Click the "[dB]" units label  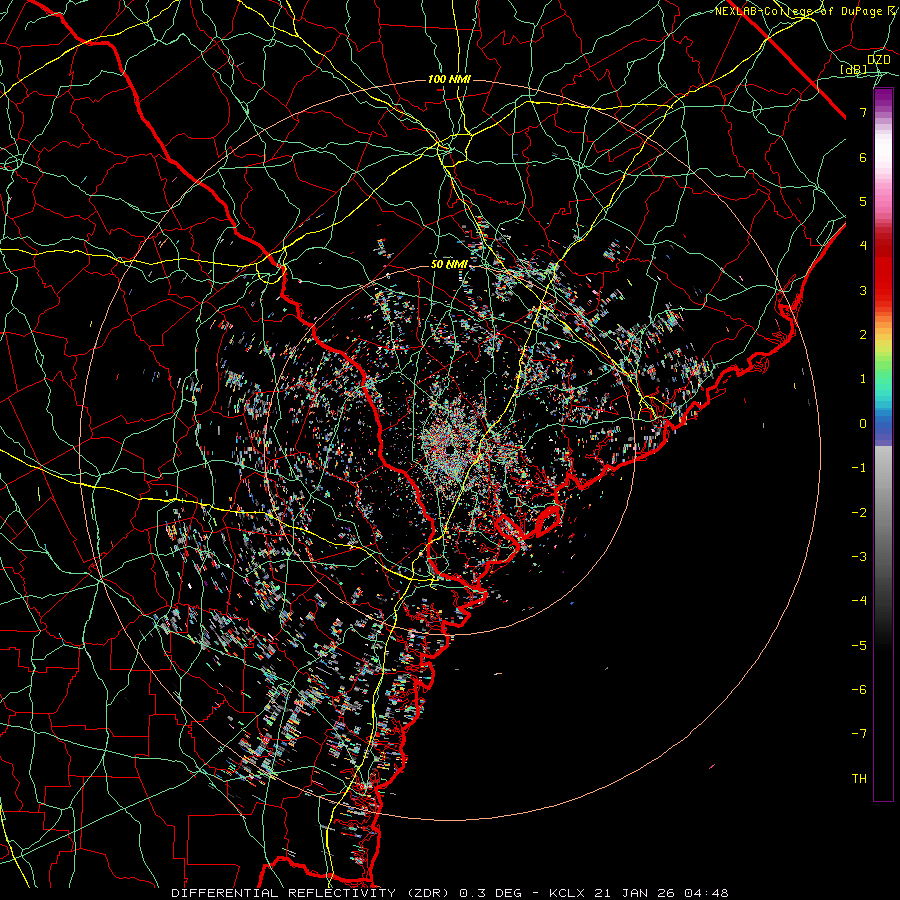854,70
